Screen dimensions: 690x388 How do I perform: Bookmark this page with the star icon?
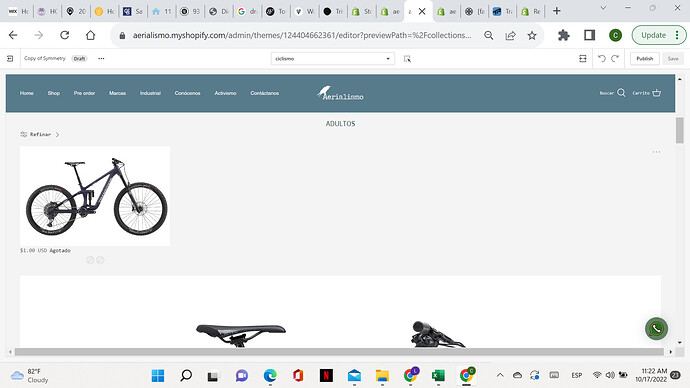pyautogui.click(x=532, y=35)
